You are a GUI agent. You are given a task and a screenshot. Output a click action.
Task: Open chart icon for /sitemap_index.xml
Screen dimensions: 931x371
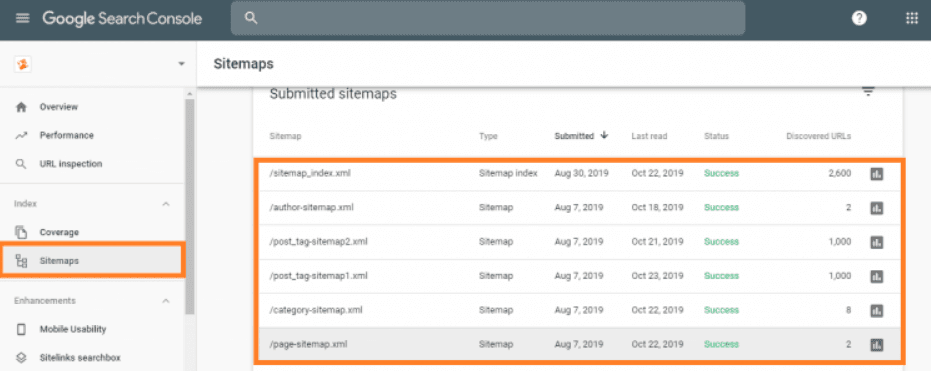tap(876, 174)
